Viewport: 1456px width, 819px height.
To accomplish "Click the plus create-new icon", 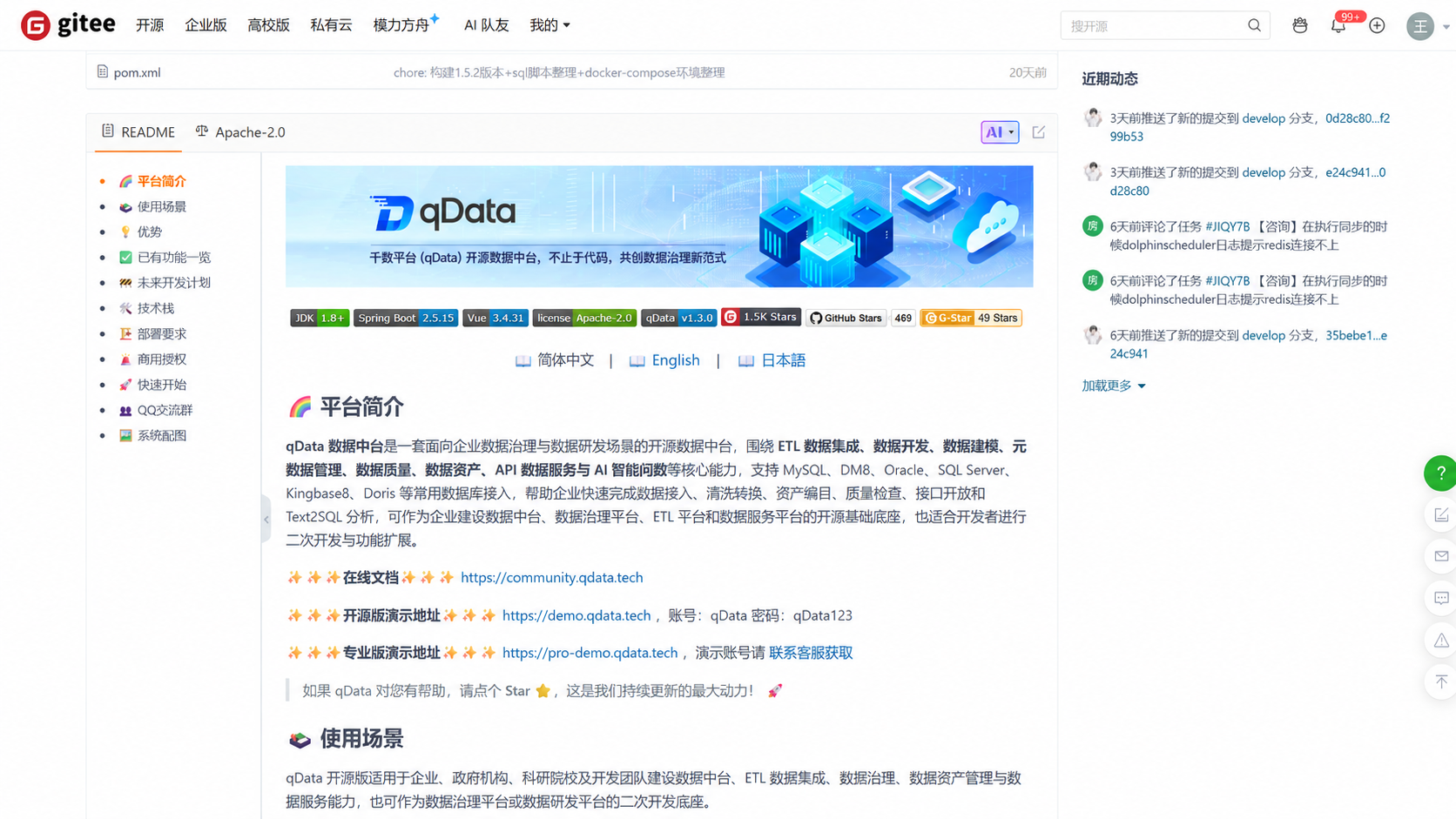I will [x=1377, y=26].
